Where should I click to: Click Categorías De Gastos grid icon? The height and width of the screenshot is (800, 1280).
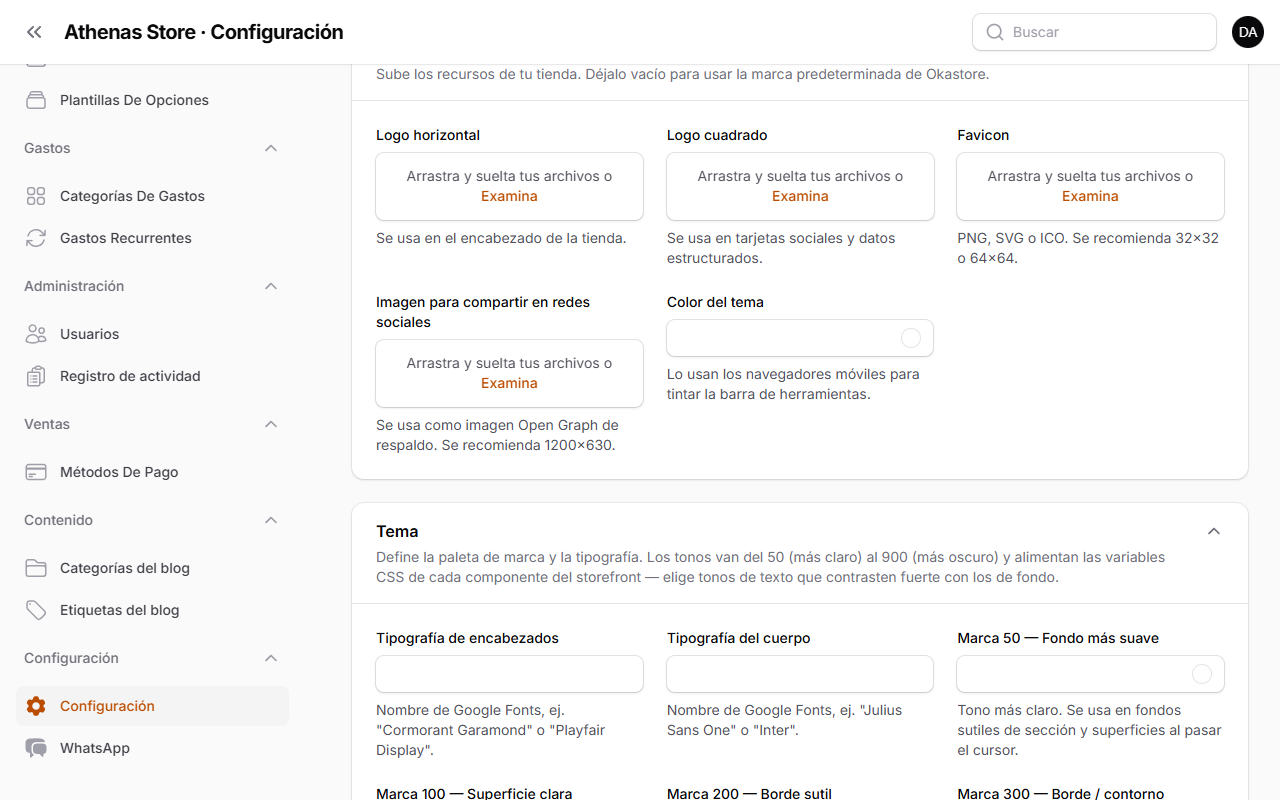click(x=36, y=196)
